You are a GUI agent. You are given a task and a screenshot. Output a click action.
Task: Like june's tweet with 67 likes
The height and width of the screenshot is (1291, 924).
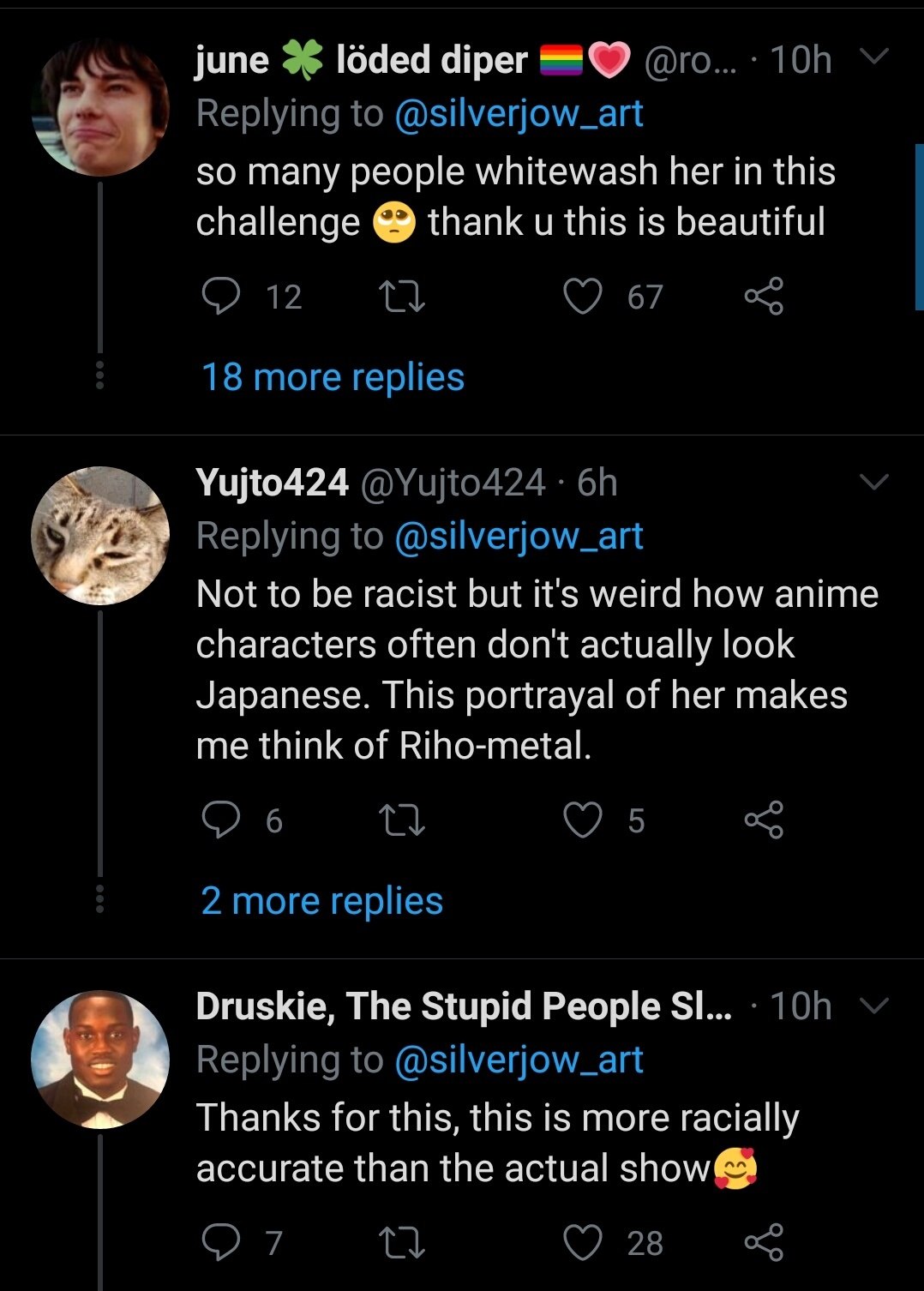(x=583, y=297)
